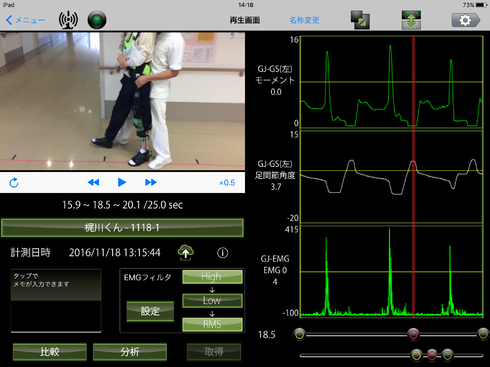Viewport: 490px width, 367px height.
Task: Upload data with the cloud icon
Action: tap(186, 252)
